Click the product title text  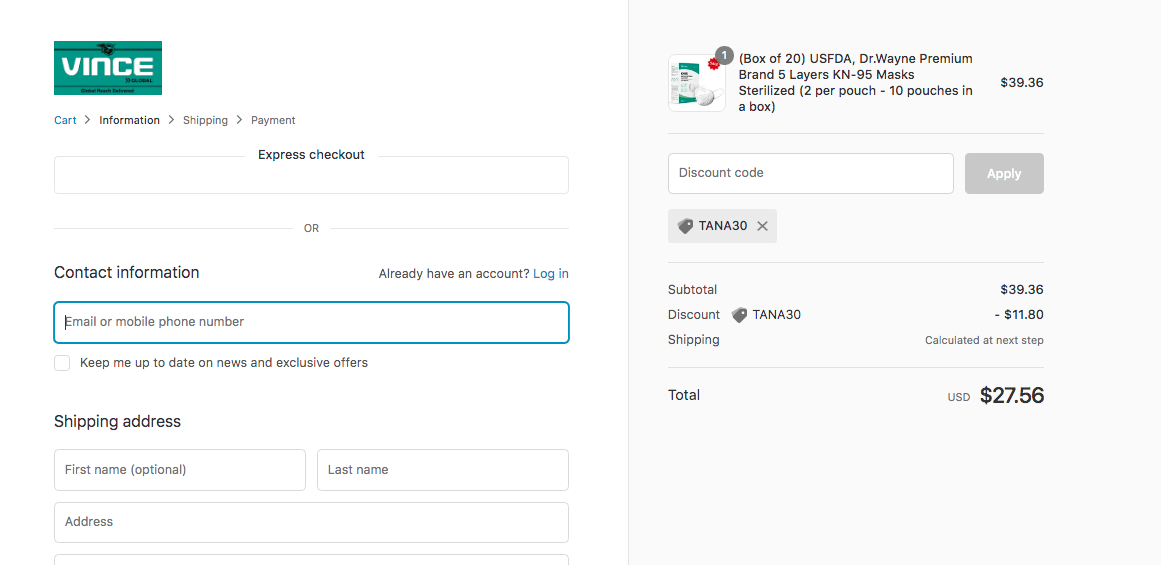[855, 83]
